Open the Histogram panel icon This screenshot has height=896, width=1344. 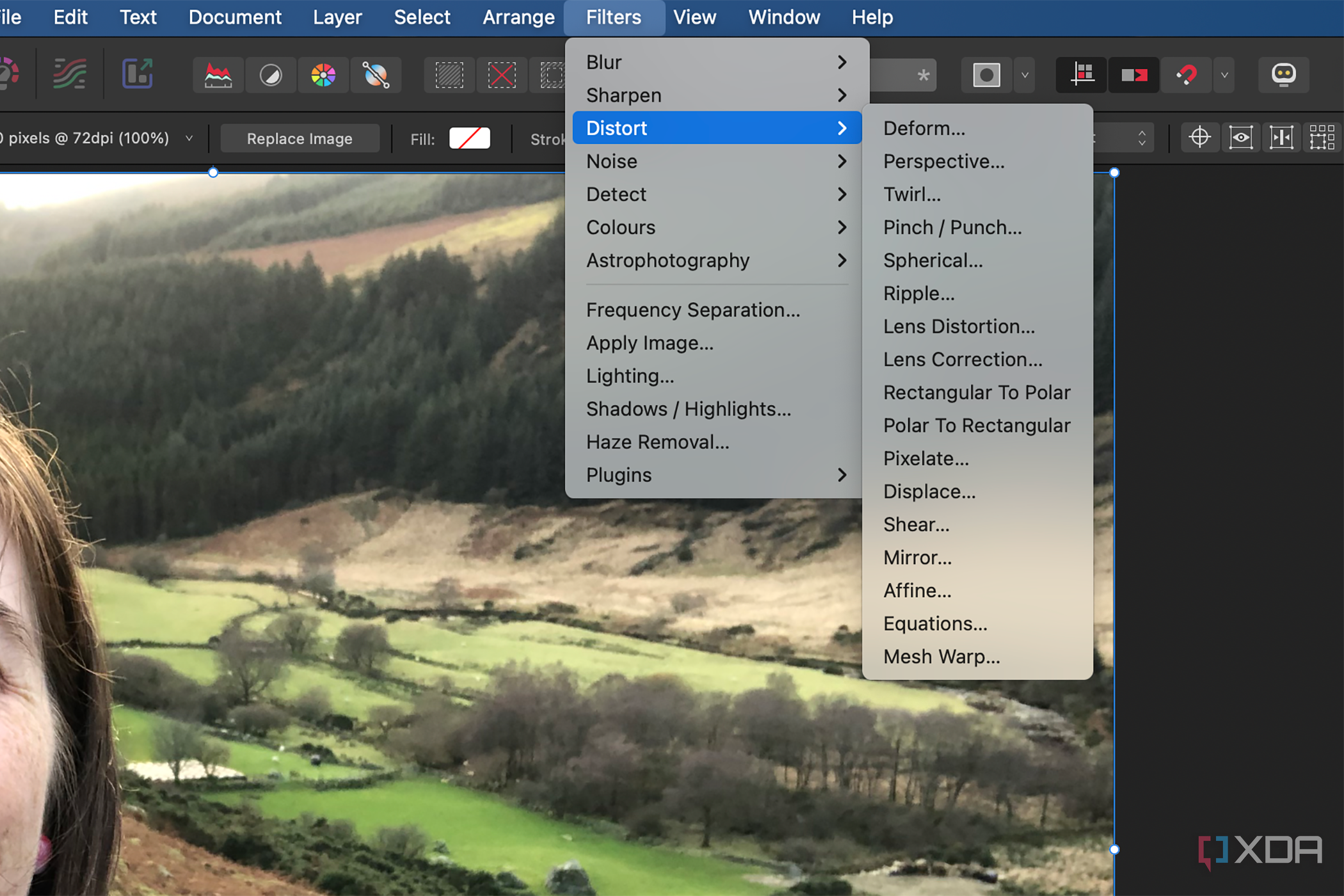tap(218, 75)
